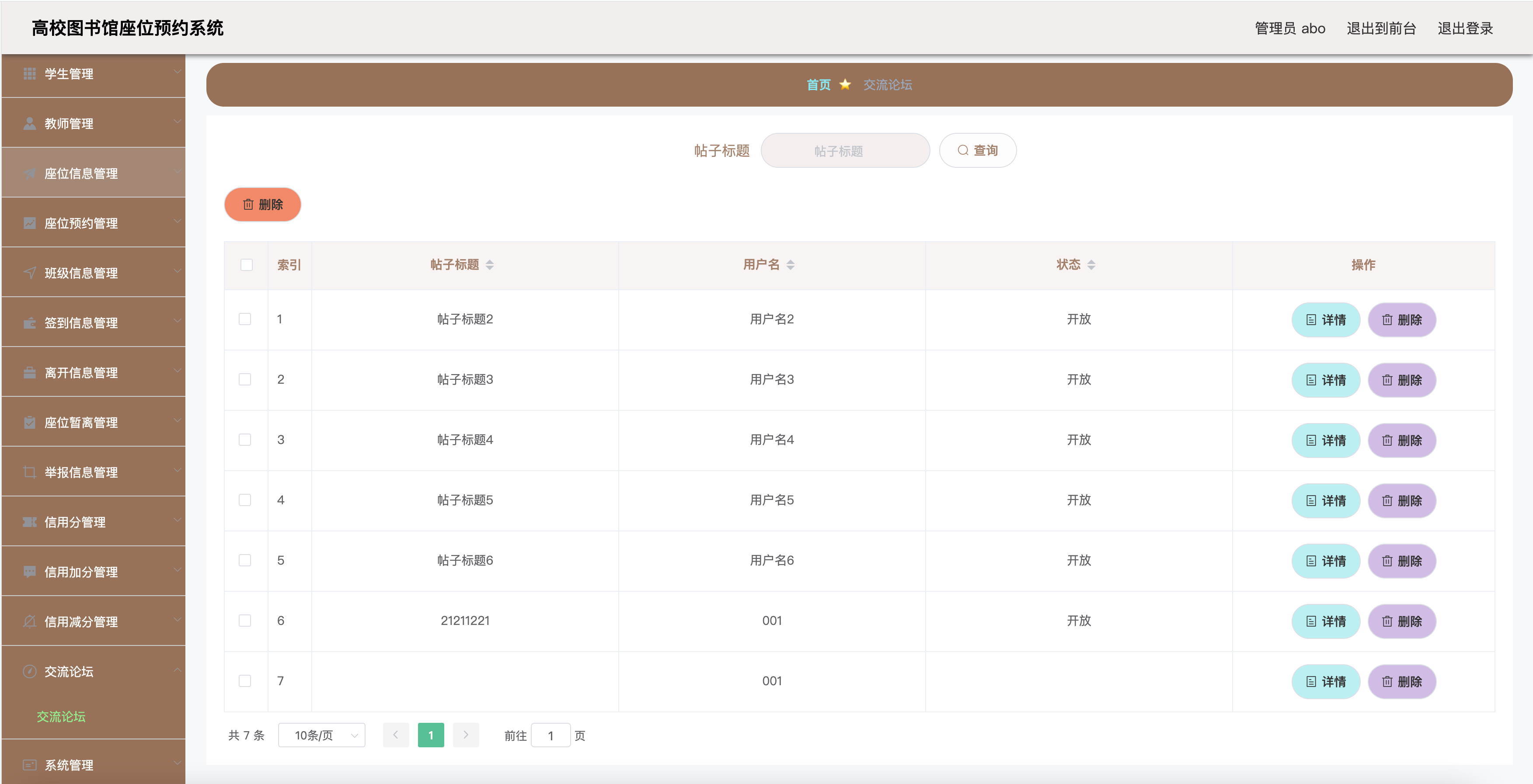Select 交流论坛 submenu item
Image resolution: width=1533 pixels, height=784 pixels.
(61, 717)
